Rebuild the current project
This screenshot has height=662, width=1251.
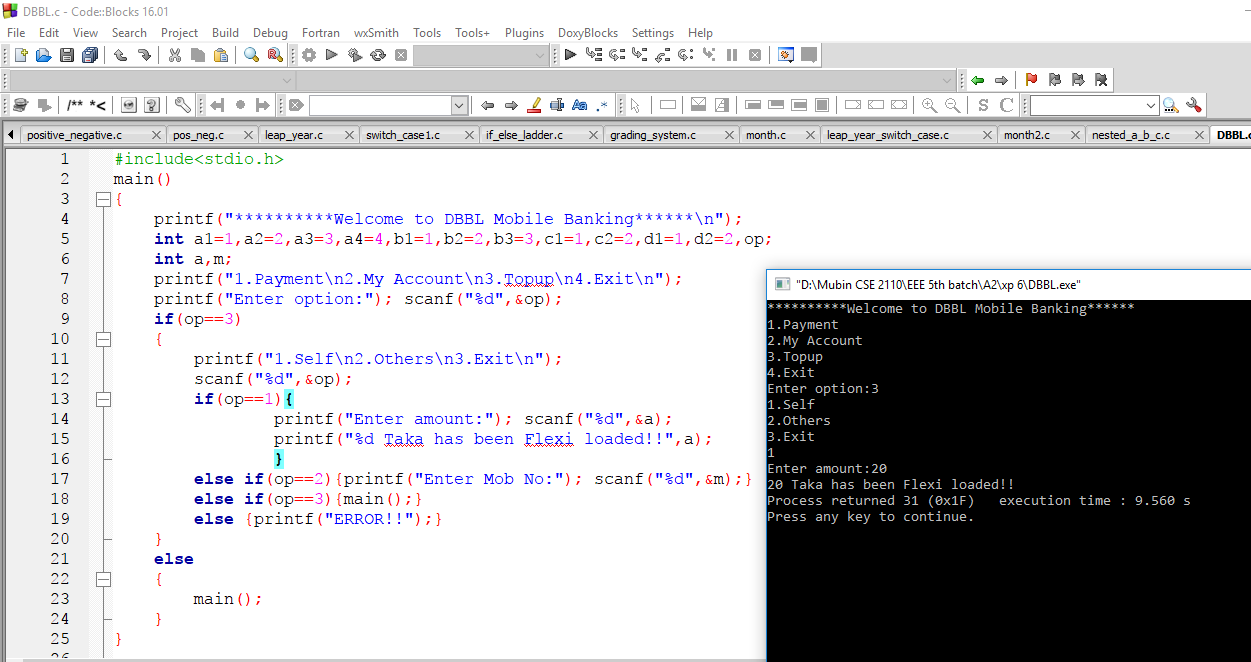pyautogui.click(x=376, y=54)
